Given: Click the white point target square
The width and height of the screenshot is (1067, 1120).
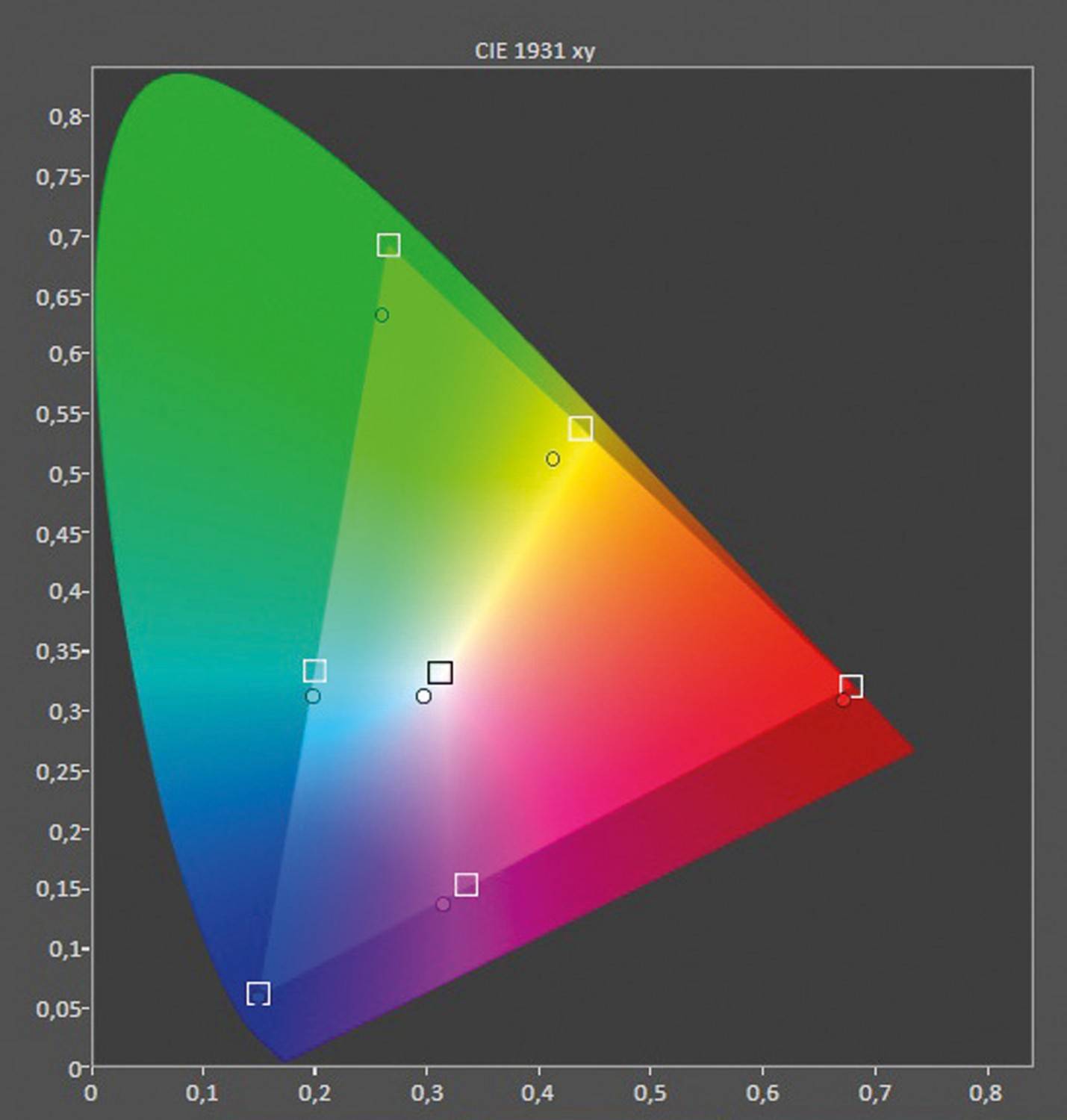Looking at the screenshot, I should [441, 673].
